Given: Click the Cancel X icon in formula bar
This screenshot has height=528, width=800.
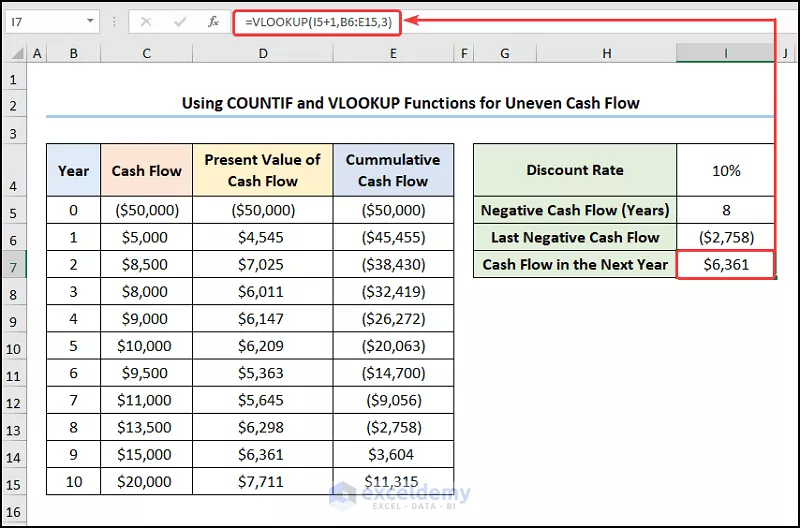Looking at the screenshot, I should click(x=146, y=22).
